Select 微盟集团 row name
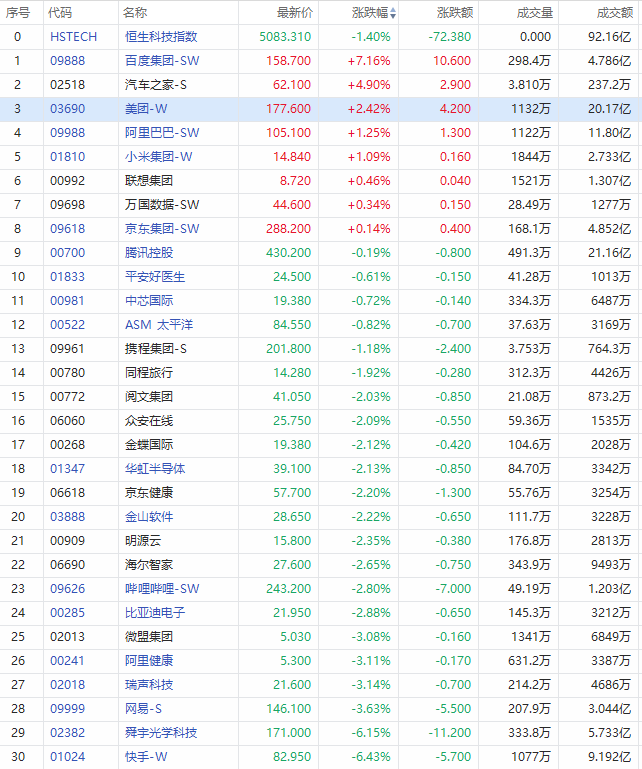Image resolution: width=642 pixels, height=769 pixels. point(149,638)
